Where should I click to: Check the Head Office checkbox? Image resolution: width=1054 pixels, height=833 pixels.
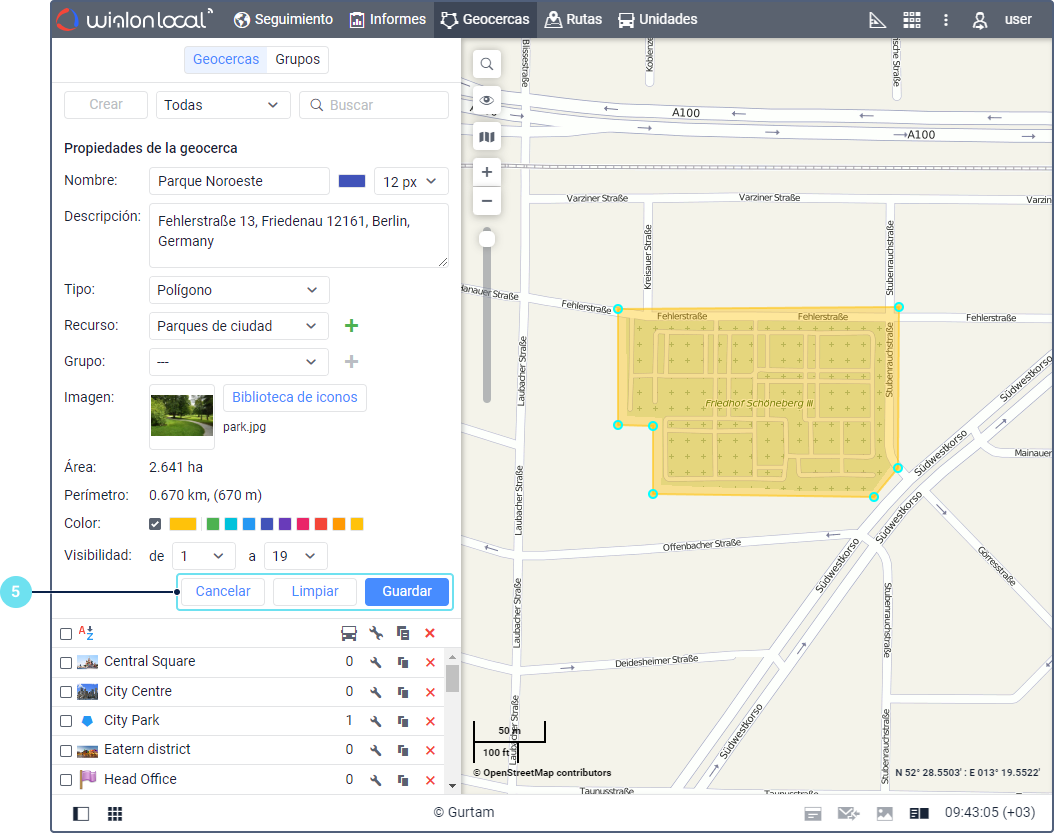tap(66, 780)
